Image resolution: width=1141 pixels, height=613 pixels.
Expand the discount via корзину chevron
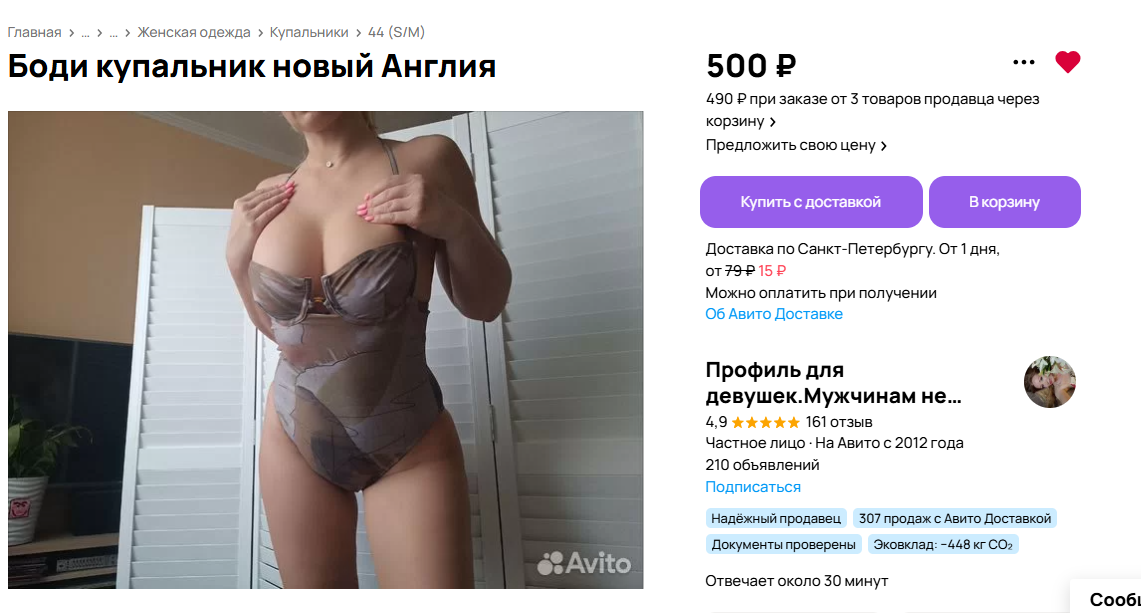(x=772, y=122)
